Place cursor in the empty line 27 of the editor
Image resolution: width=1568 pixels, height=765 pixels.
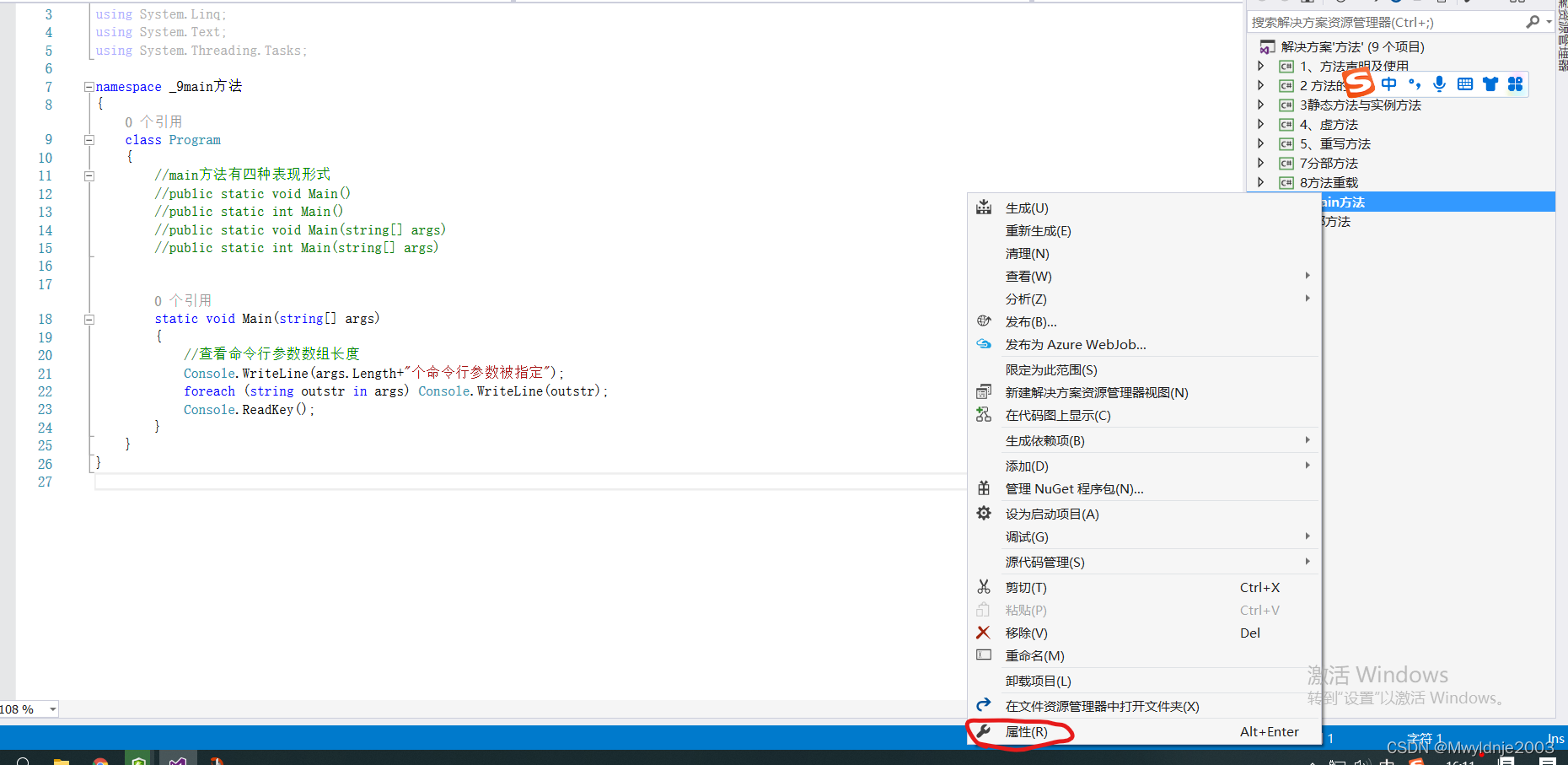pos(531,482)
